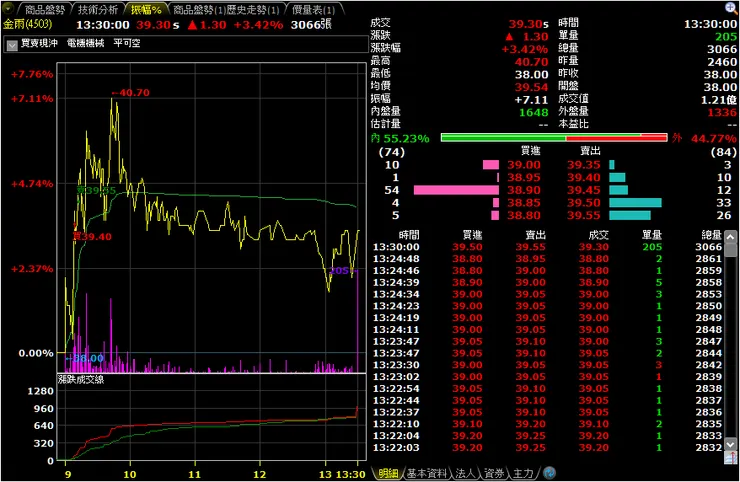The image size is (740, 482).
Task: Select the 13:22:03 trade row
Action: point(547,448)
